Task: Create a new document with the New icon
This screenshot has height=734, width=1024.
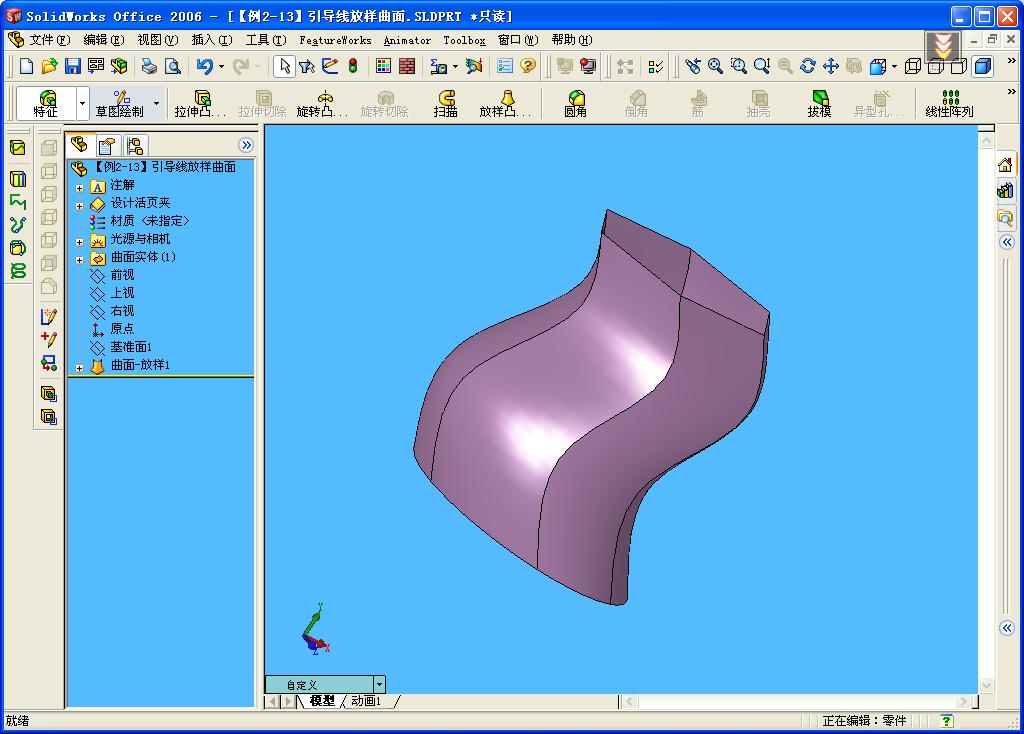Action: (26, 66)
